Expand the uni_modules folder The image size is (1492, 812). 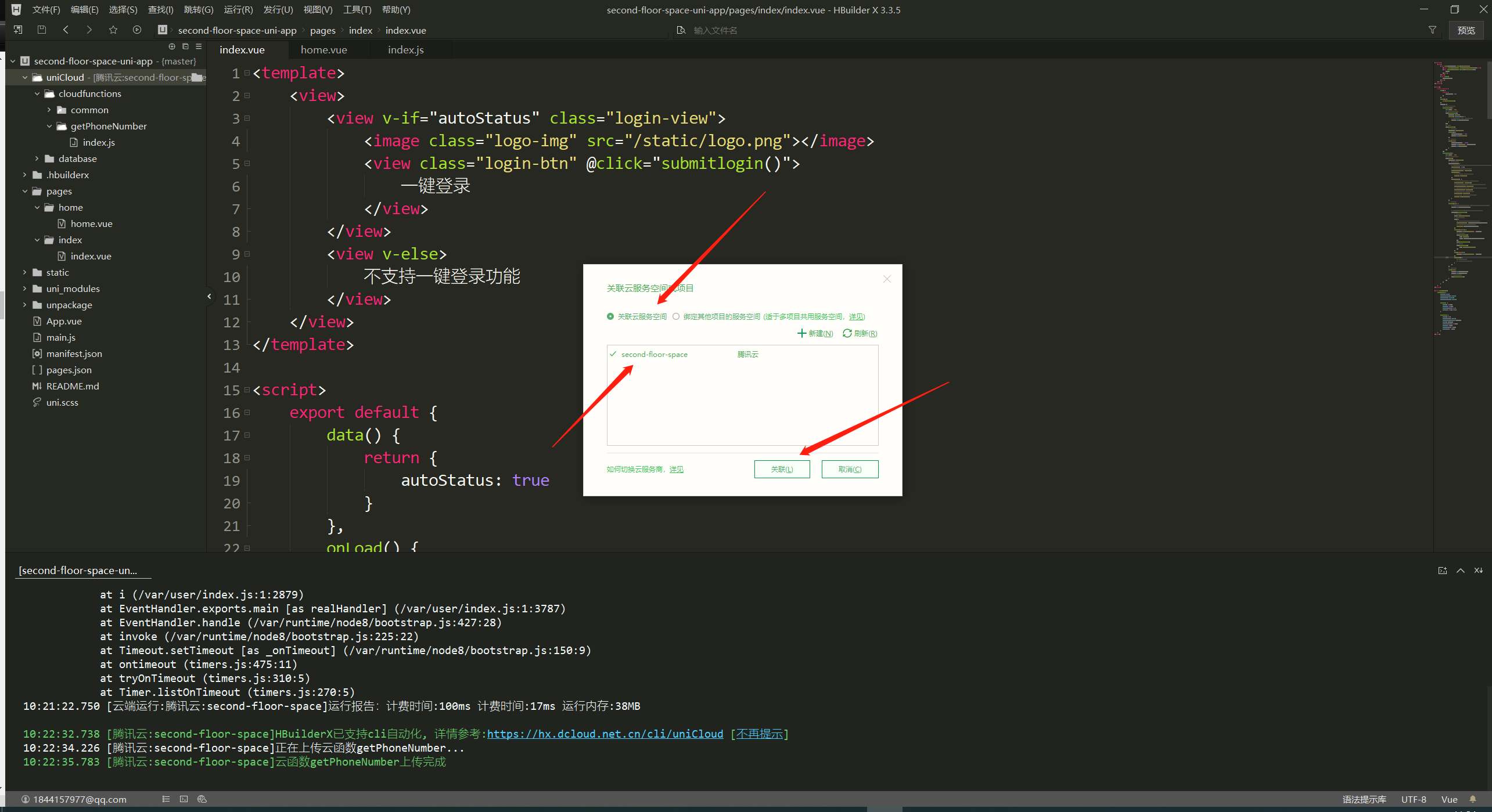point(24,288)
